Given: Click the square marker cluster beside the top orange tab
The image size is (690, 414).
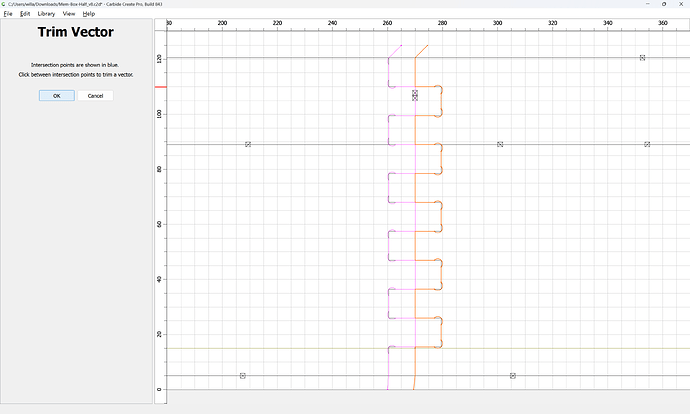Looking at the screenshot, I should pyautogui.click(x=415, y=95).
